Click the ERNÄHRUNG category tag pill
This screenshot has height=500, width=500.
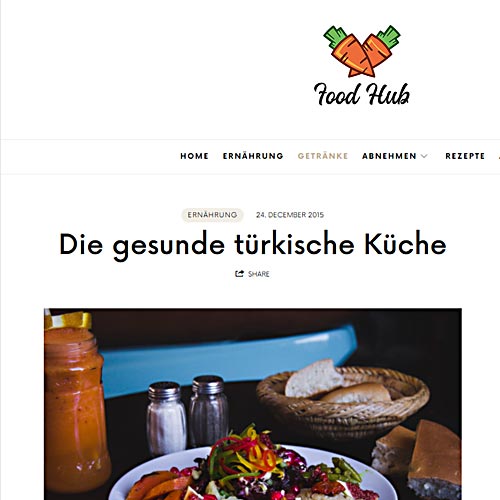212,215
